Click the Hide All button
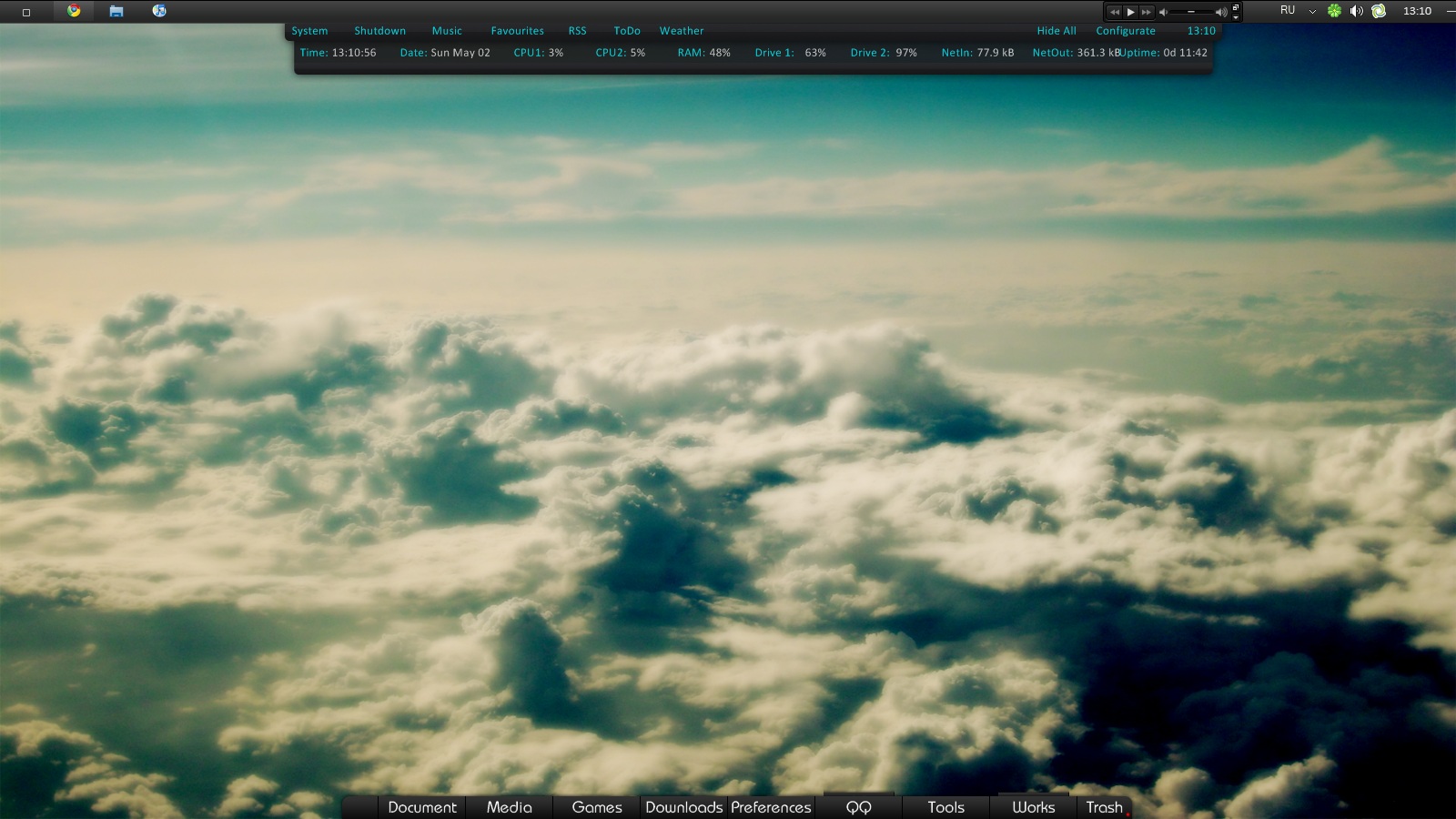 (1057, 31)
